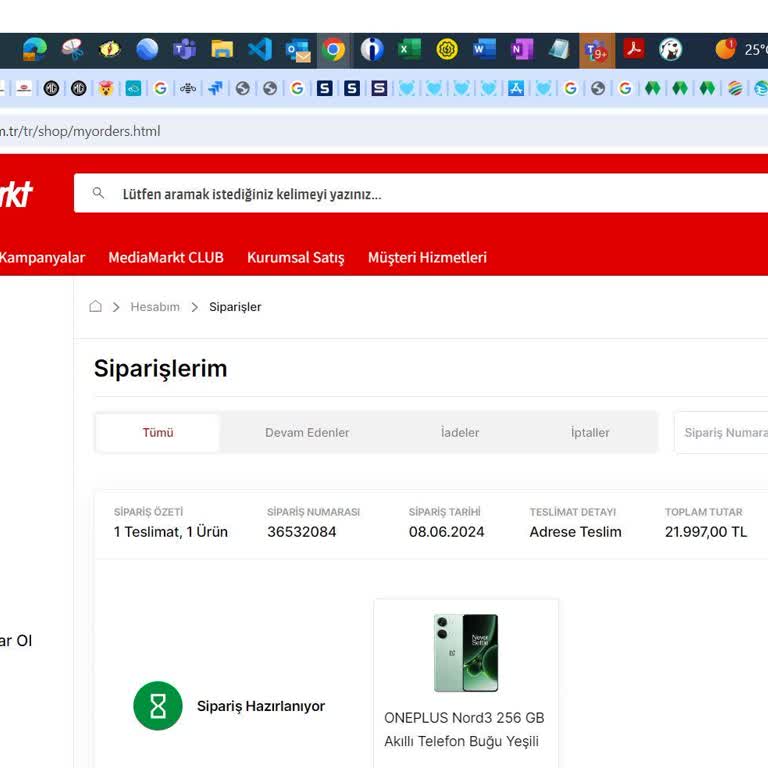Screen dimensions: 768x768
Task: Launch OneNote from the taskbar
Action: pyautogui.click(x=521, y=49)
